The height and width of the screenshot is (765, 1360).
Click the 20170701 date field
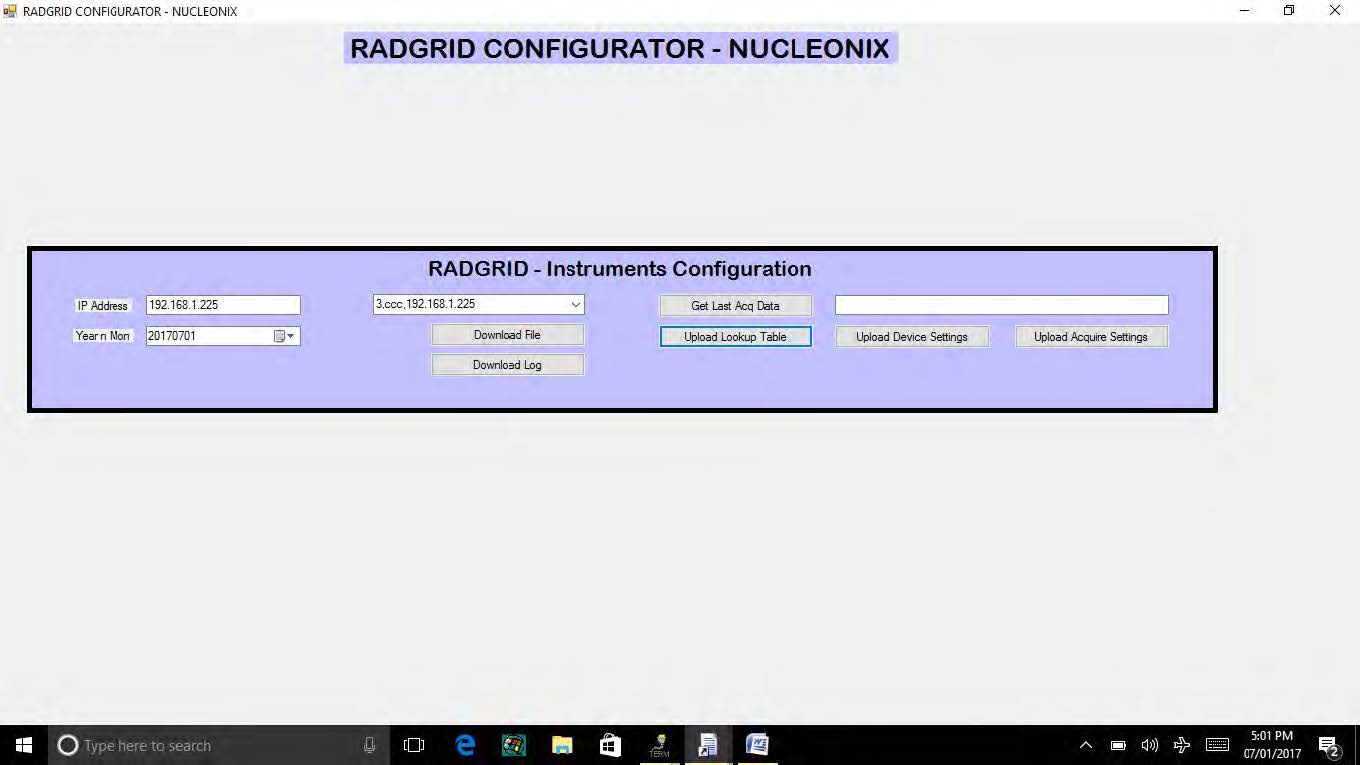(x=208, y=336)
